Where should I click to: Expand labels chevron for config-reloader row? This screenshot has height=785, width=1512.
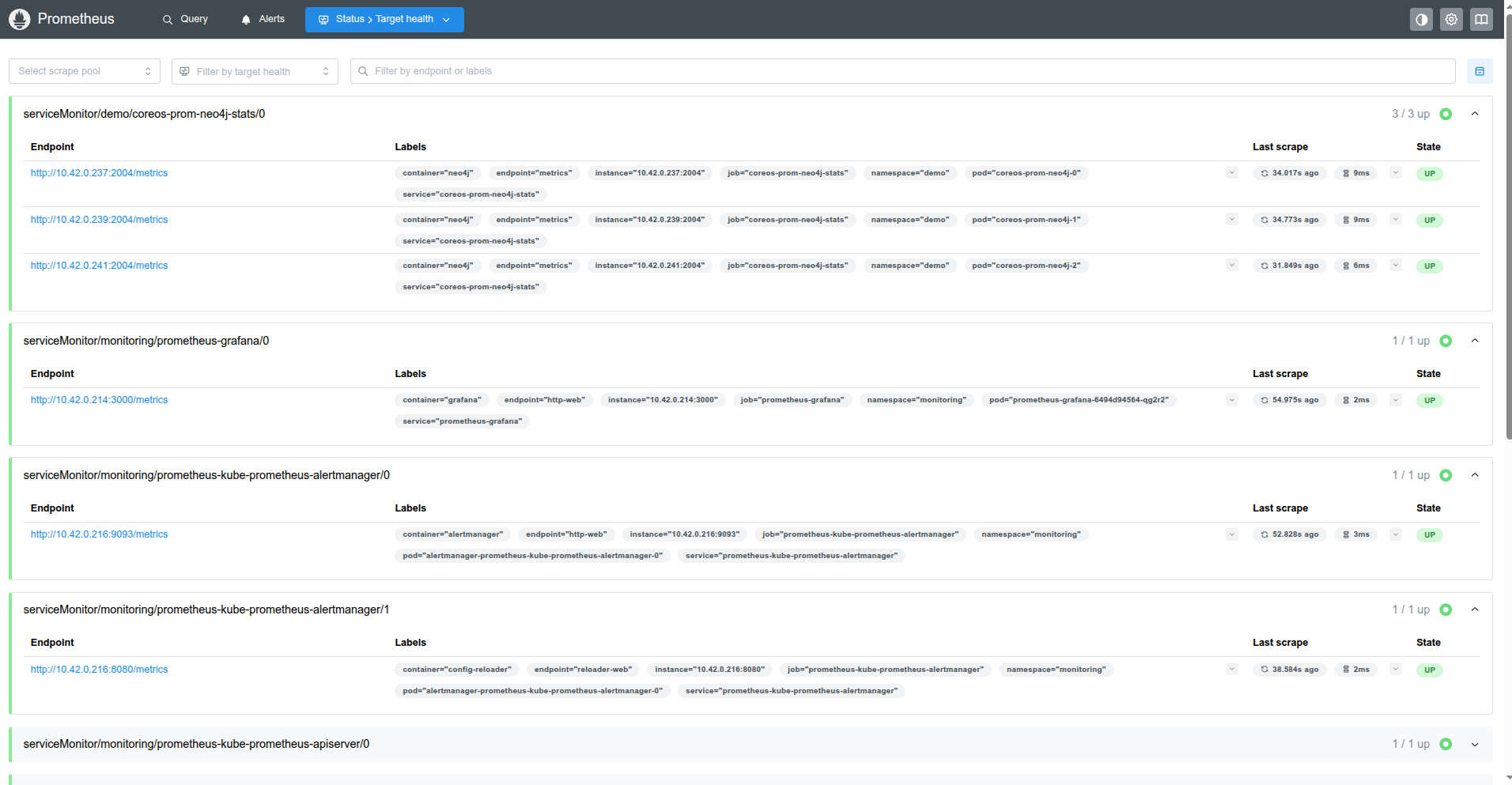(1232, 670)
